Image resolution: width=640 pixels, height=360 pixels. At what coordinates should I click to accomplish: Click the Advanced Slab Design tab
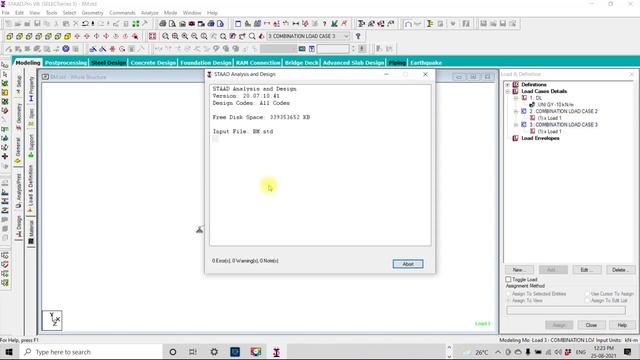353,63
